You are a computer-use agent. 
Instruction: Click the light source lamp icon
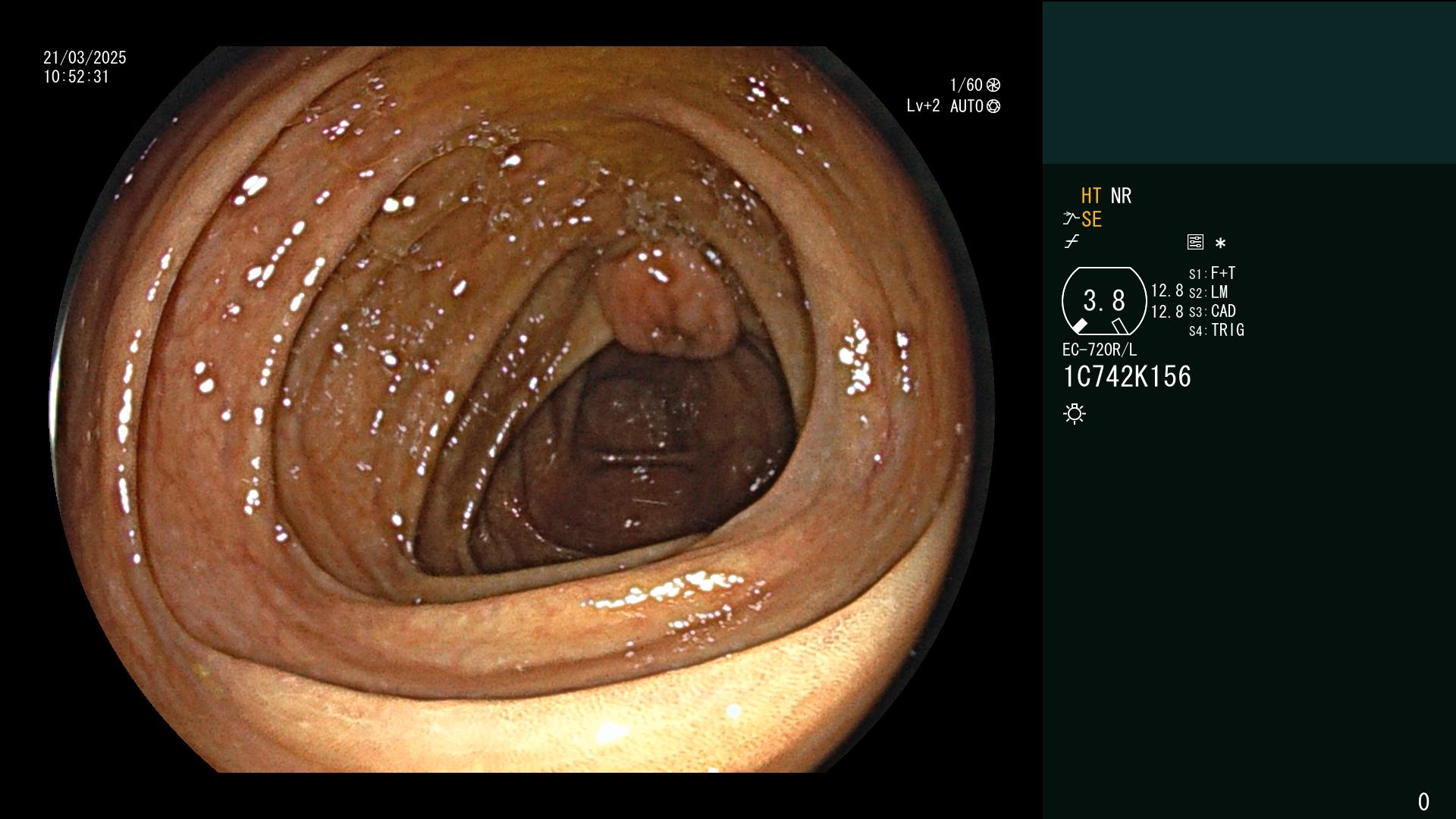pos(1075,413)
